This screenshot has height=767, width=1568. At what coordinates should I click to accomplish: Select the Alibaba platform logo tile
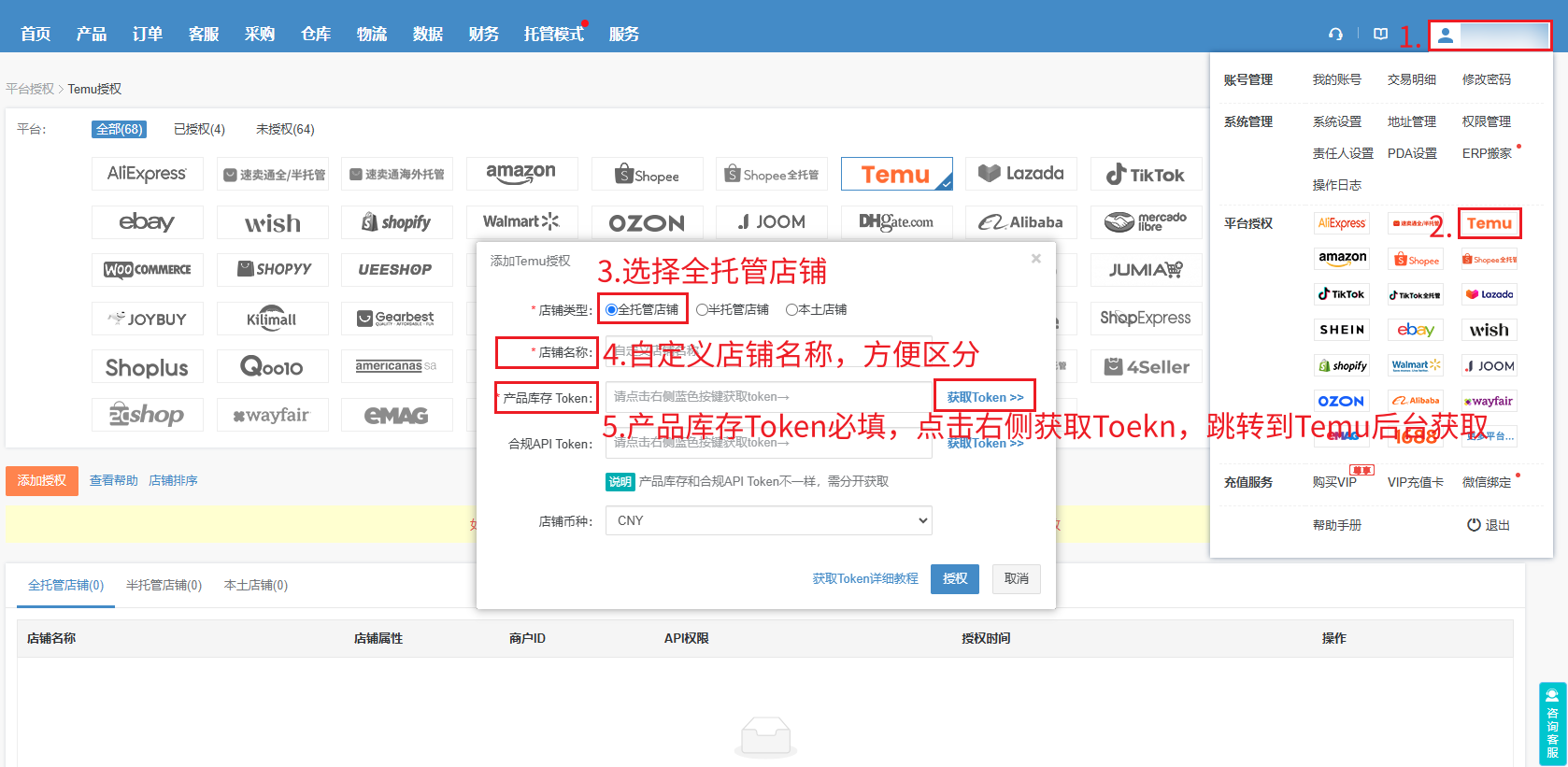click(x=1020, y=222)
